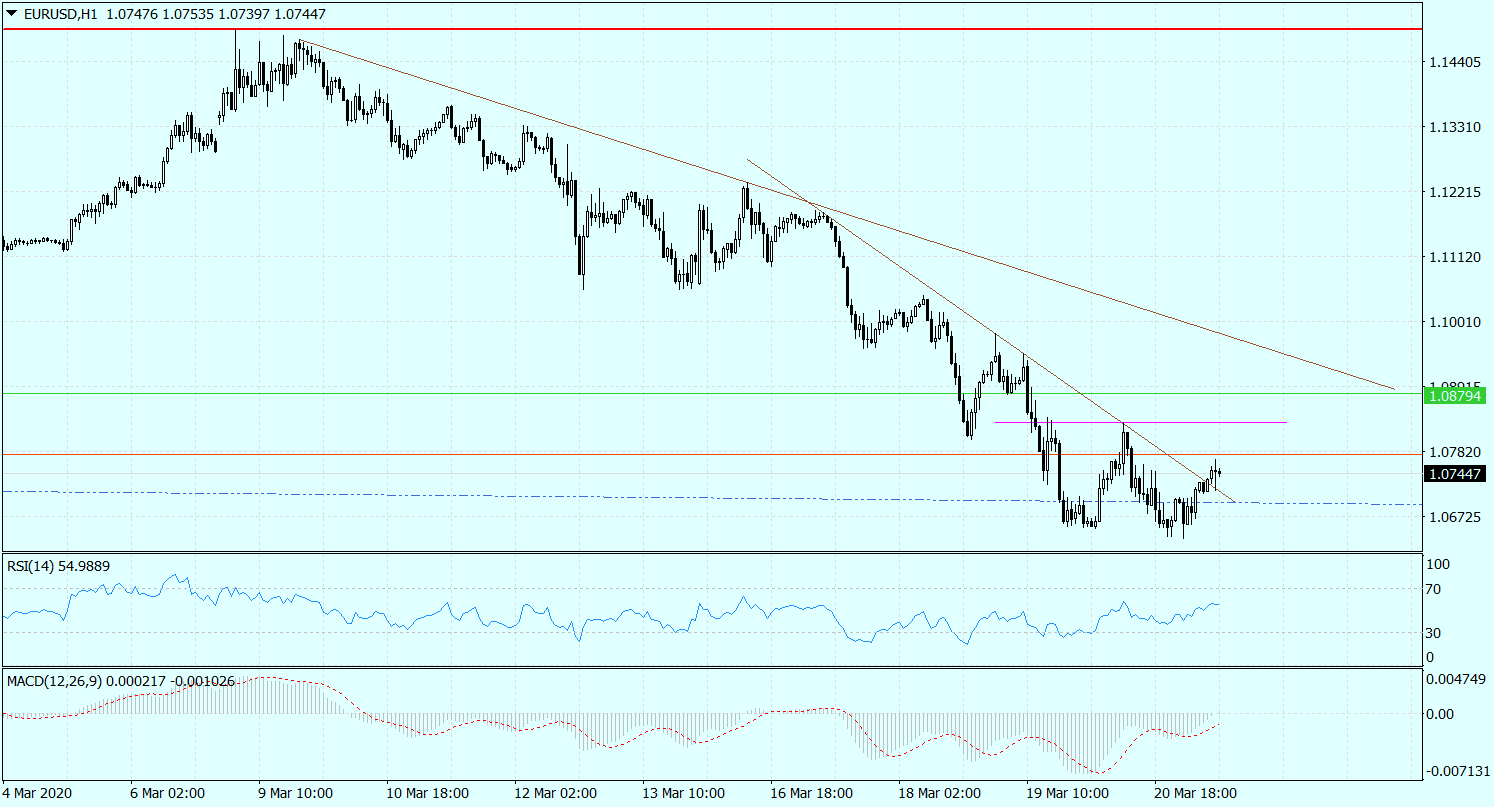The height and width of the screenshot is (807, 1494).
Task: Click the RSI(14) 54.9889 indicator label
Action: 58,566
